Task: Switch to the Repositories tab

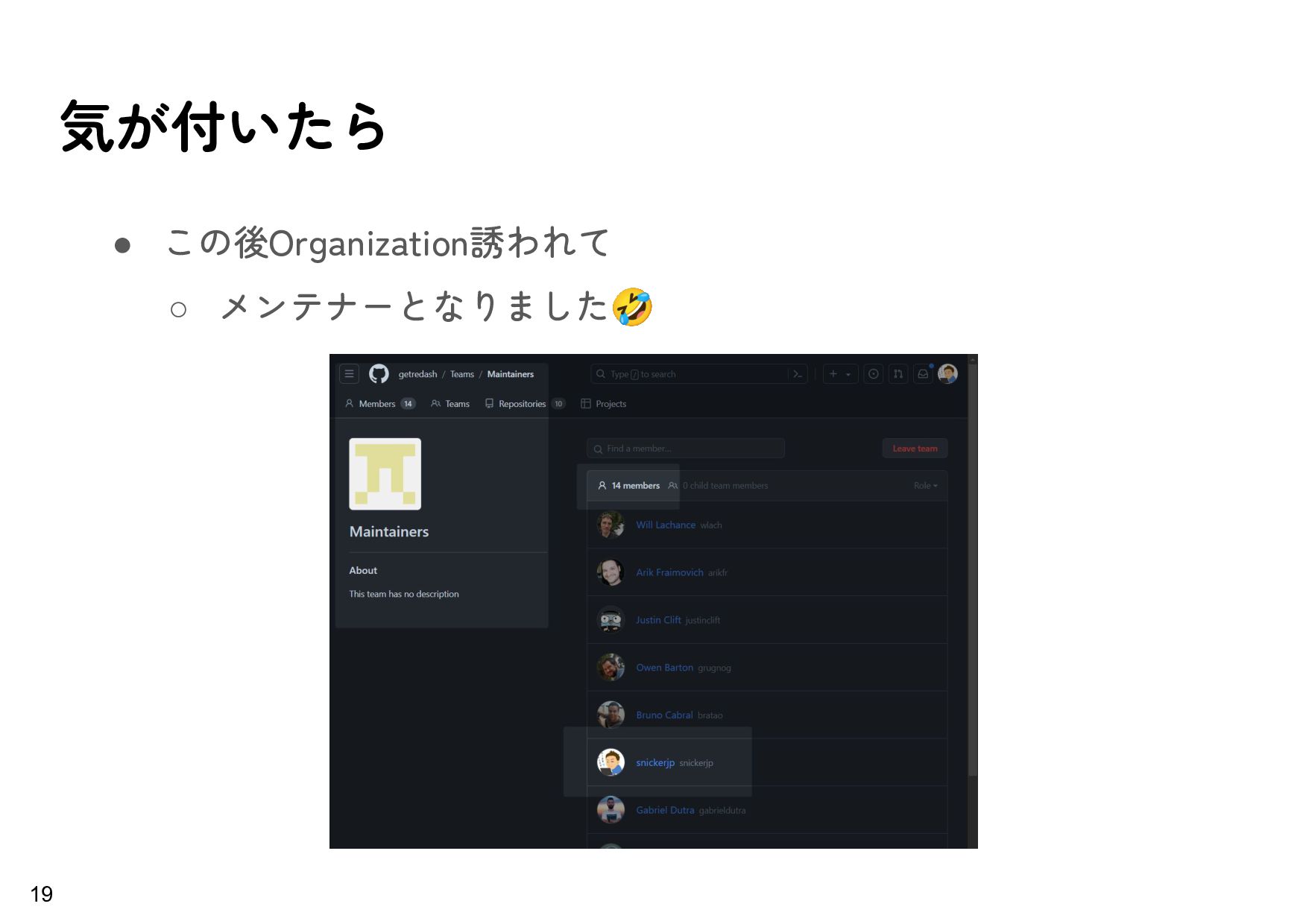Action: (x=525, y=404)
